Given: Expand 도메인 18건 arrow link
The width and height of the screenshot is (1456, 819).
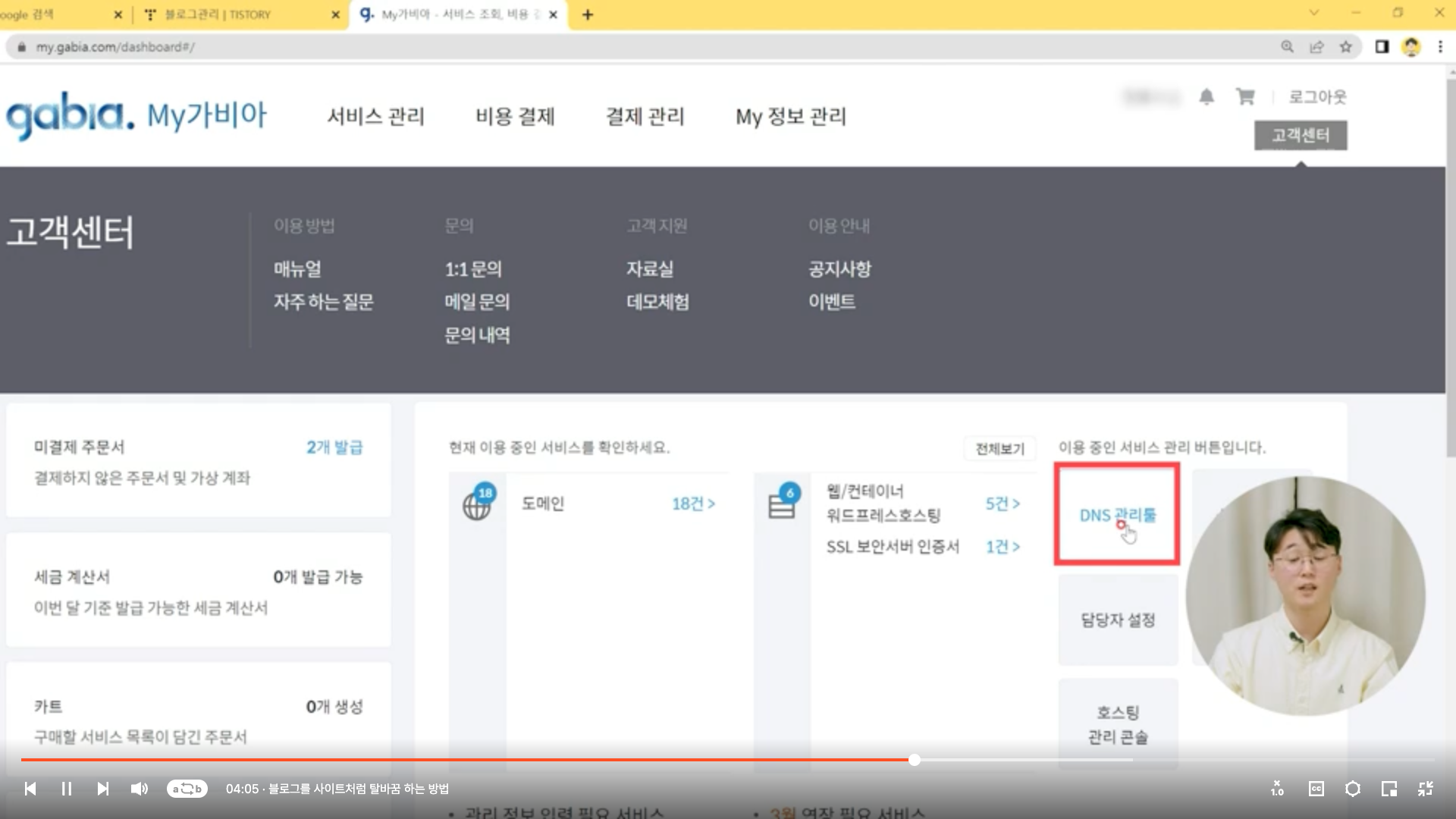Looking at the screenshot, I should click(x=693, y=504).
